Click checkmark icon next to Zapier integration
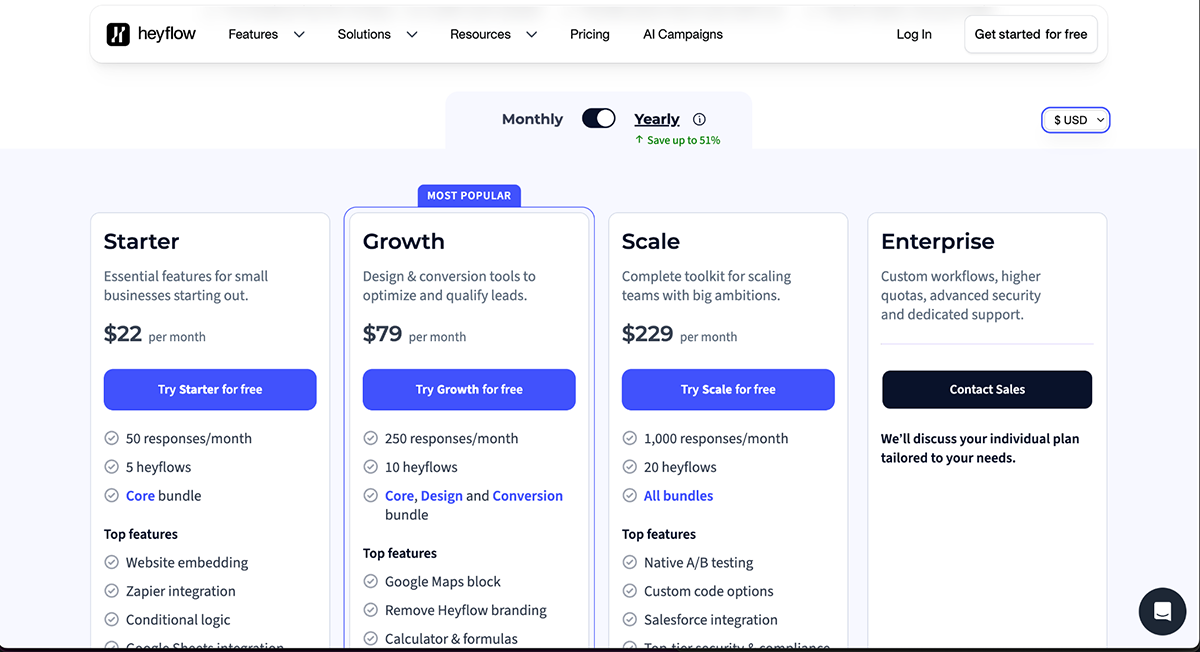 click(x=112, y=591)
